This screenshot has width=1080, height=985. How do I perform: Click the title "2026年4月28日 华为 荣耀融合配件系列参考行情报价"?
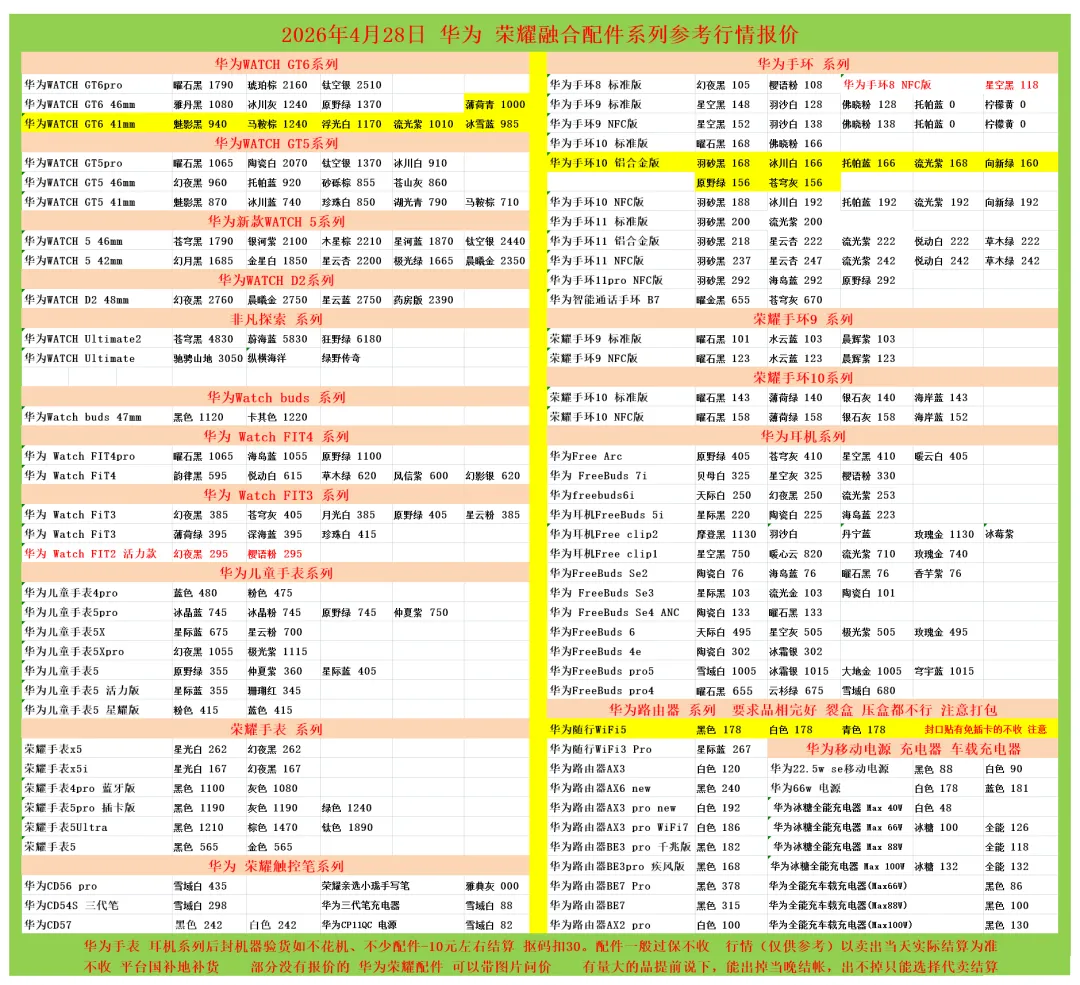click(539, 34)
